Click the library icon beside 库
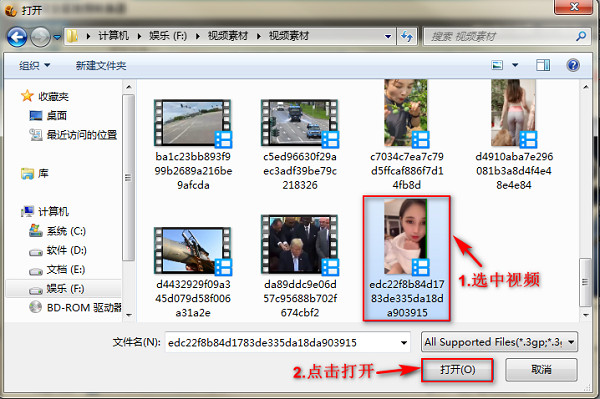The image size is (600, 399). click(27, 174)
